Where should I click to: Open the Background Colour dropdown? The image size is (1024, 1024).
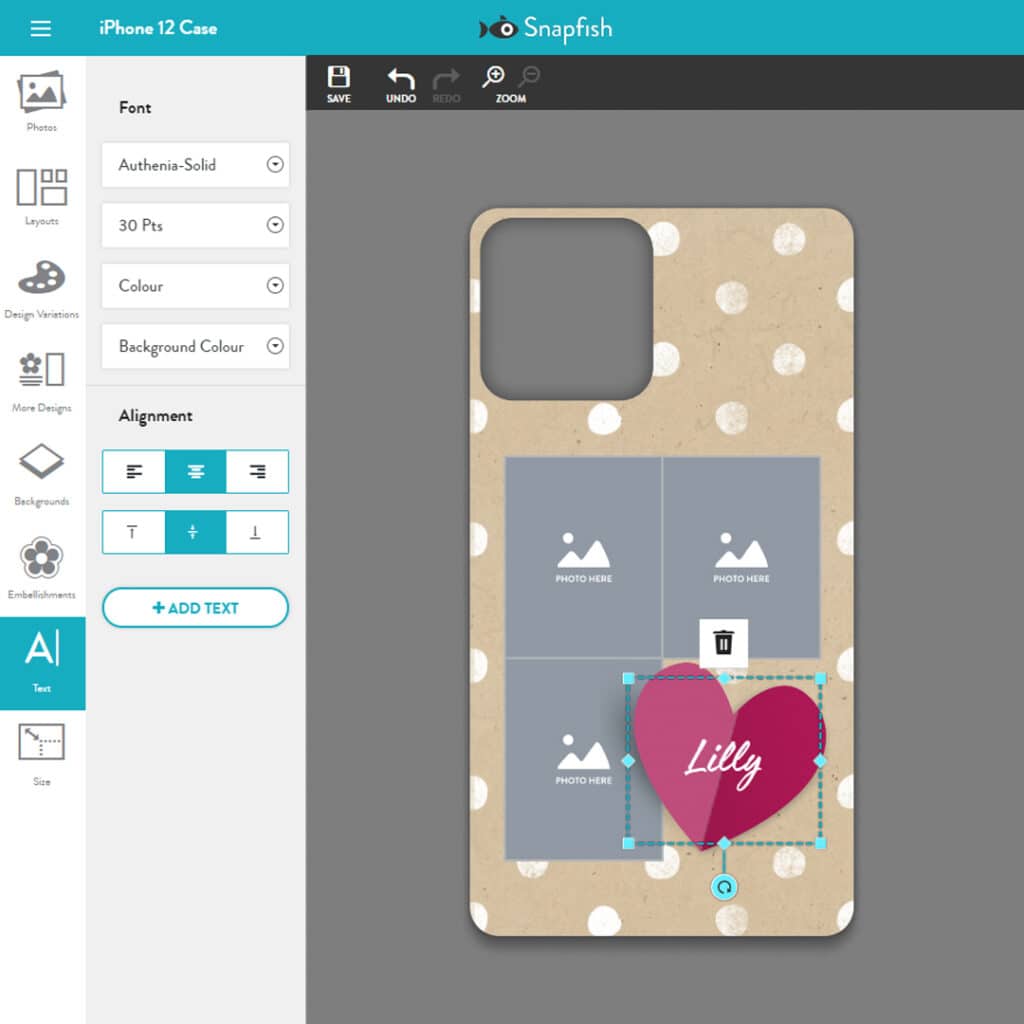[195, 346]
